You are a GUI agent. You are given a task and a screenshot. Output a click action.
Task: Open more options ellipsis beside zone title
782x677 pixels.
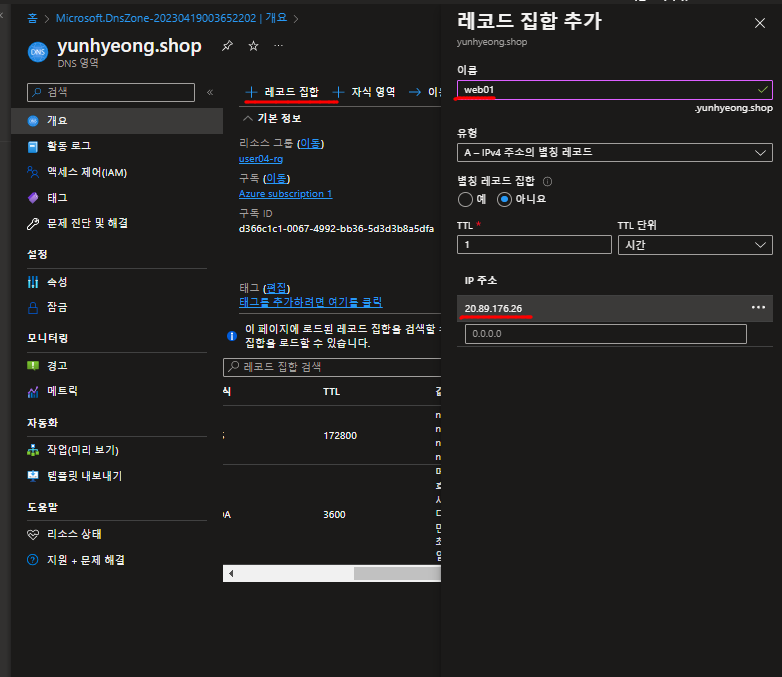coord(278,46)
